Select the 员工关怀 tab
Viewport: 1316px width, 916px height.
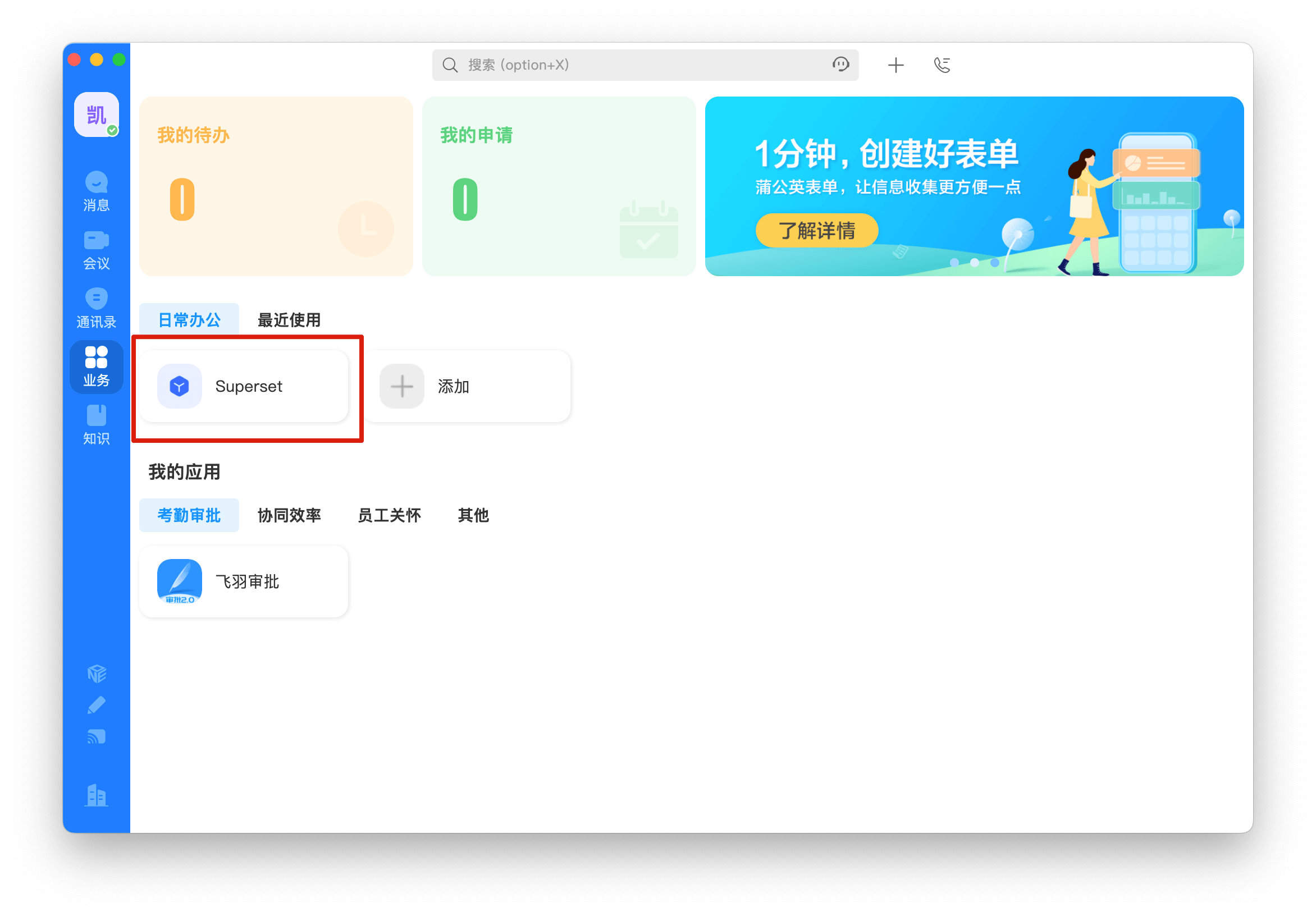point(389,515)
